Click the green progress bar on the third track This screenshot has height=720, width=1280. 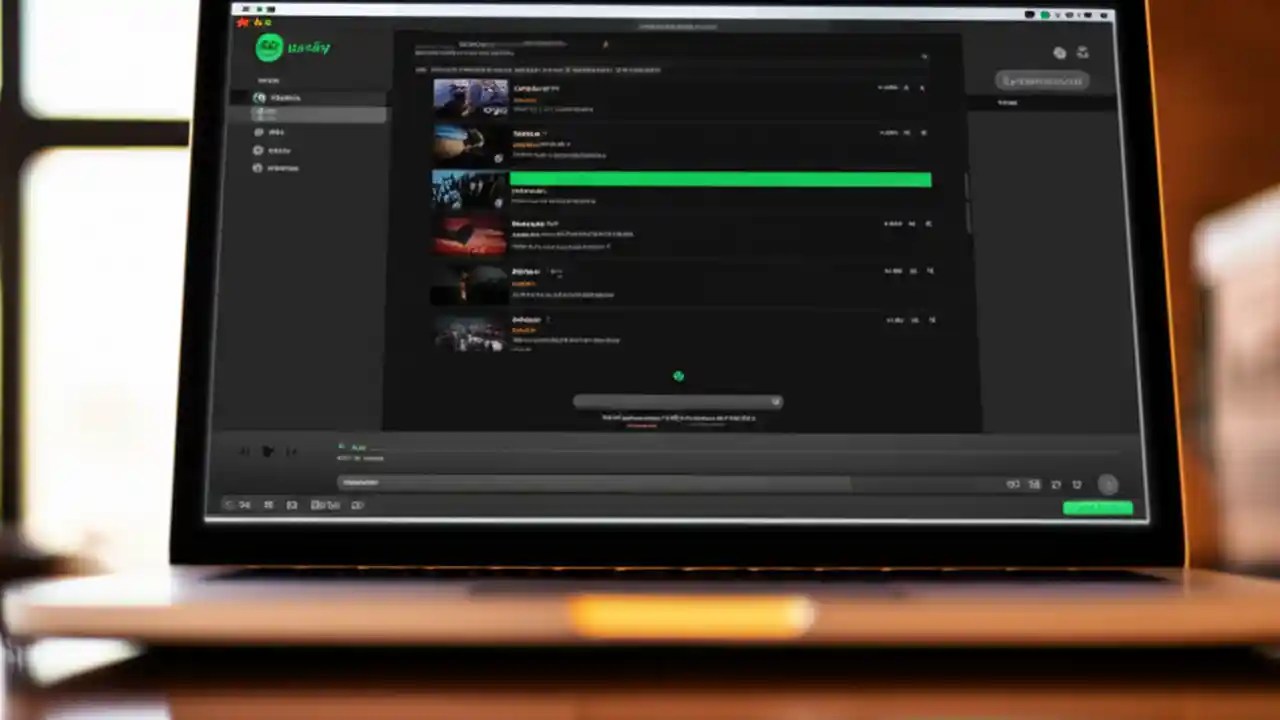(x=720, y=180)
